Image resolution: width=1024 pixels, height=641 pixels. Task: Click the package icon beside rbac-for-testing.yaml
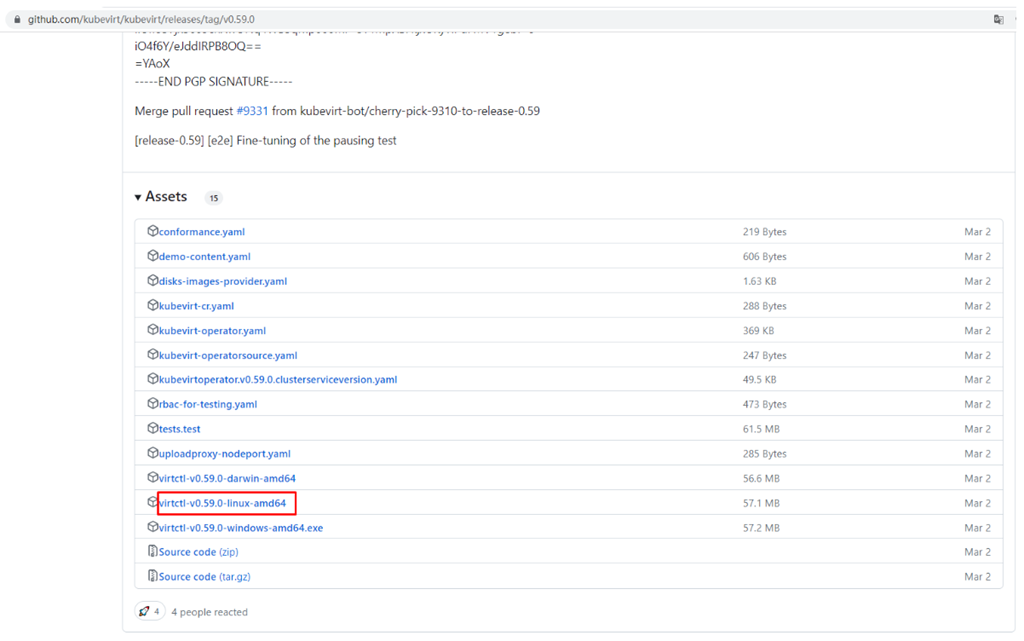[x=153, y=403]
